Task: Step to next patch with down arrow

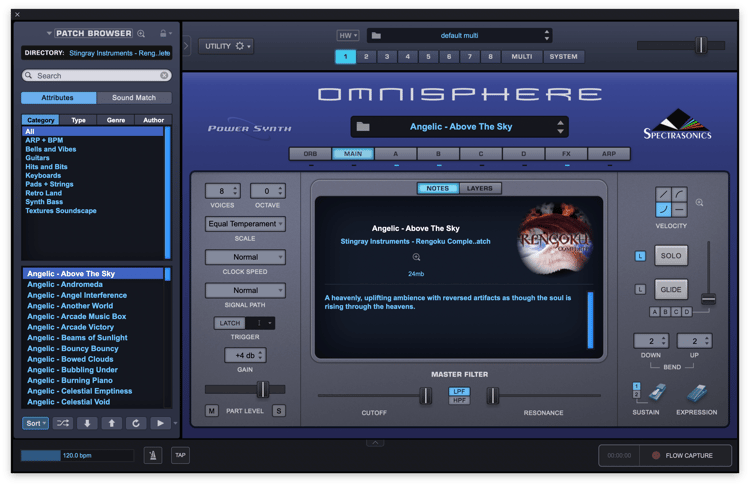Action: point(87,423)
